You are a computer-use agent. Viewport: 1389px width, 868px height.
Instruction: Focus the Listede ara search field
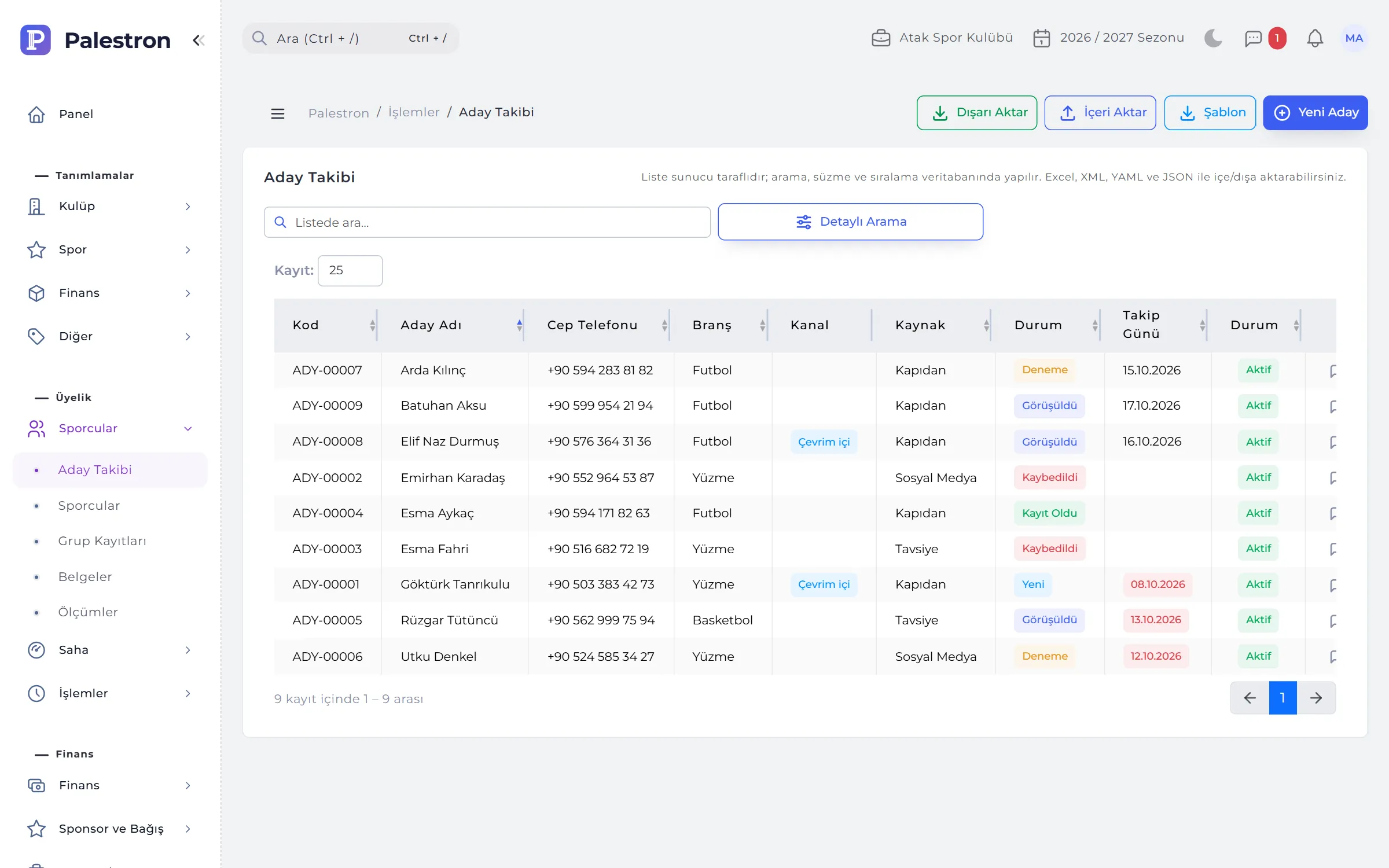[x=487, y=222]
